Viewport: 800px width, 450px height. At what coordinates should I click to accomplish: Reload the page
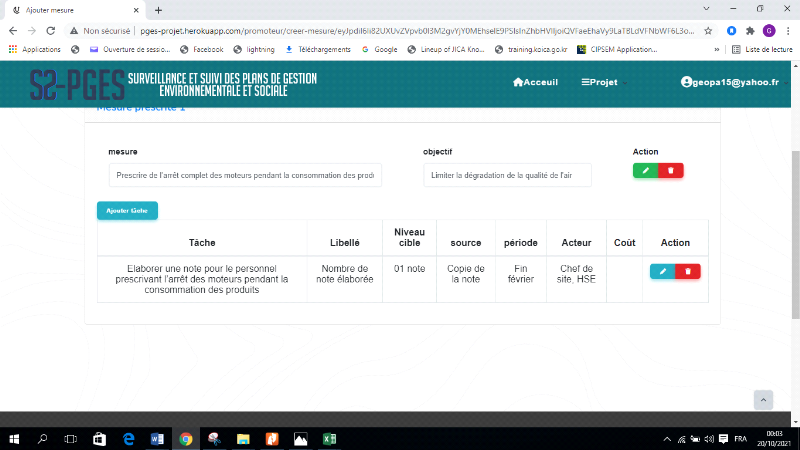tap(51, 31)
